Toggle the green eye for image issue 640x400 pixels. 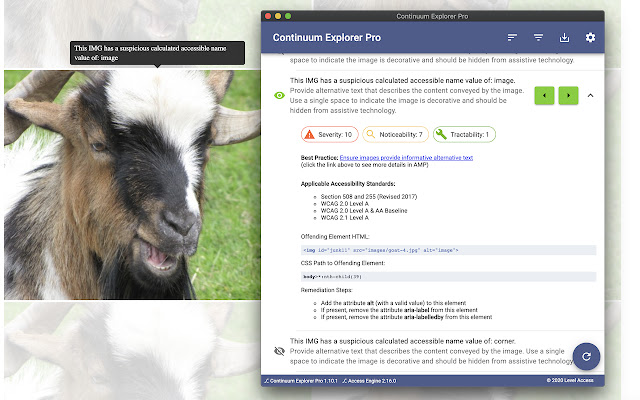click(x=279, y=96)
